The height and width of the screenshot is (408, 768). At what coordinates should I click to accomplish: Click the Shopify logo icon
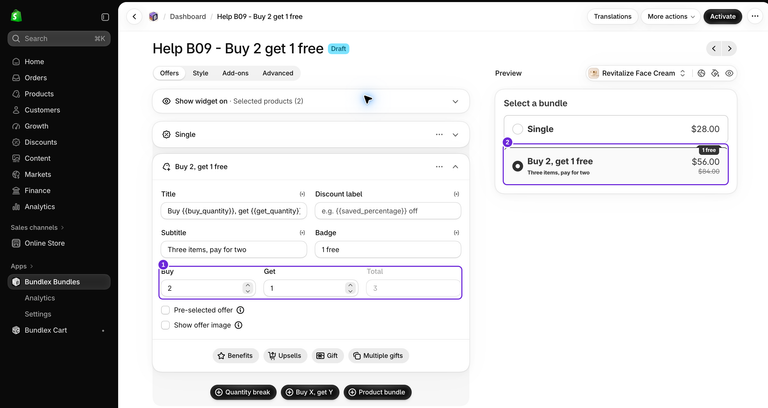tap(16, 16)
